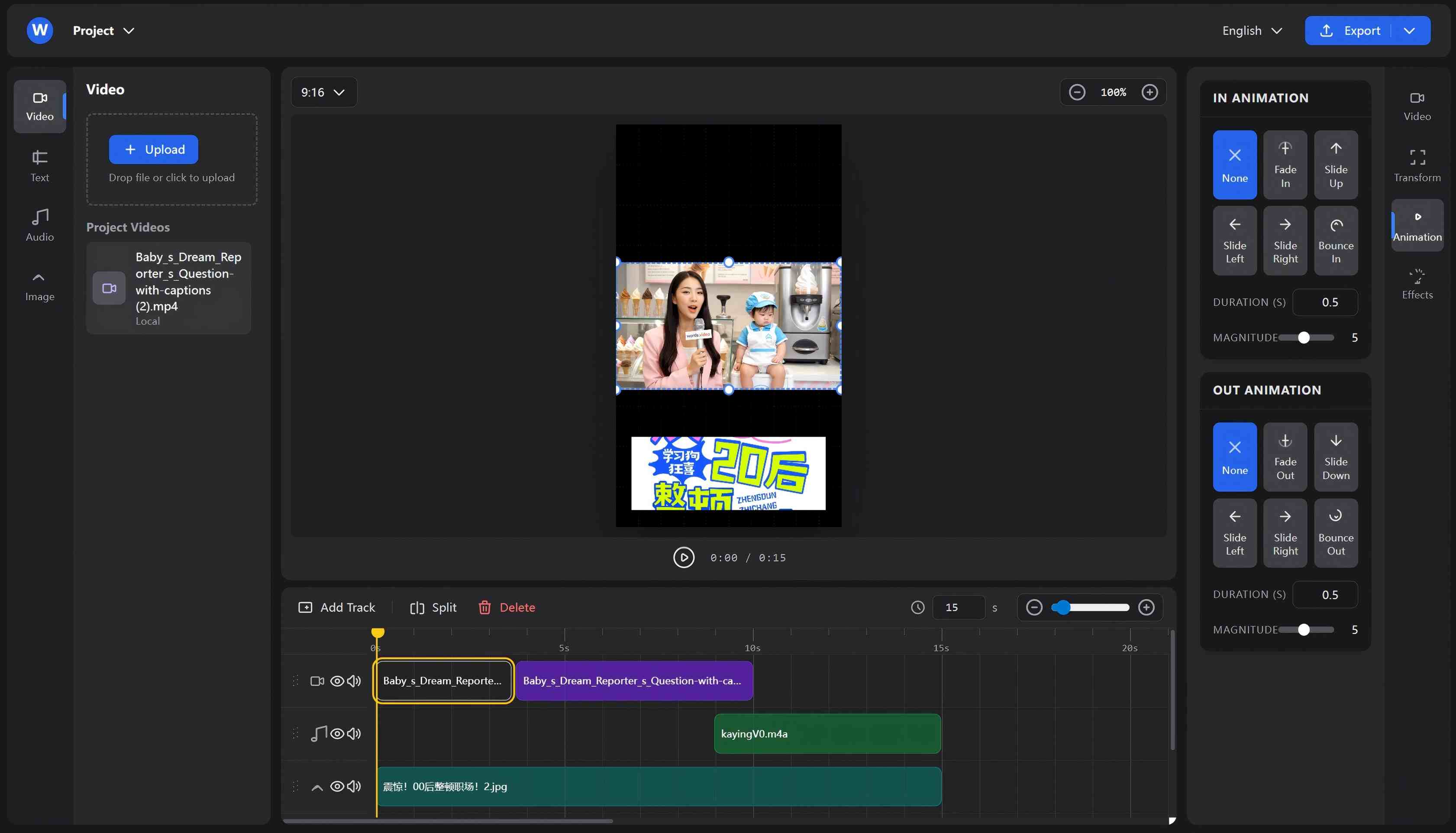Open the Text tool from the sidebar

click(x=39, y=165)
